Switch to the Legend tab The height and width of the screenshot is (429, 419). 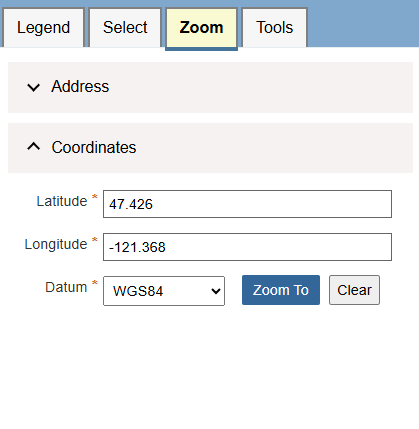43,28
